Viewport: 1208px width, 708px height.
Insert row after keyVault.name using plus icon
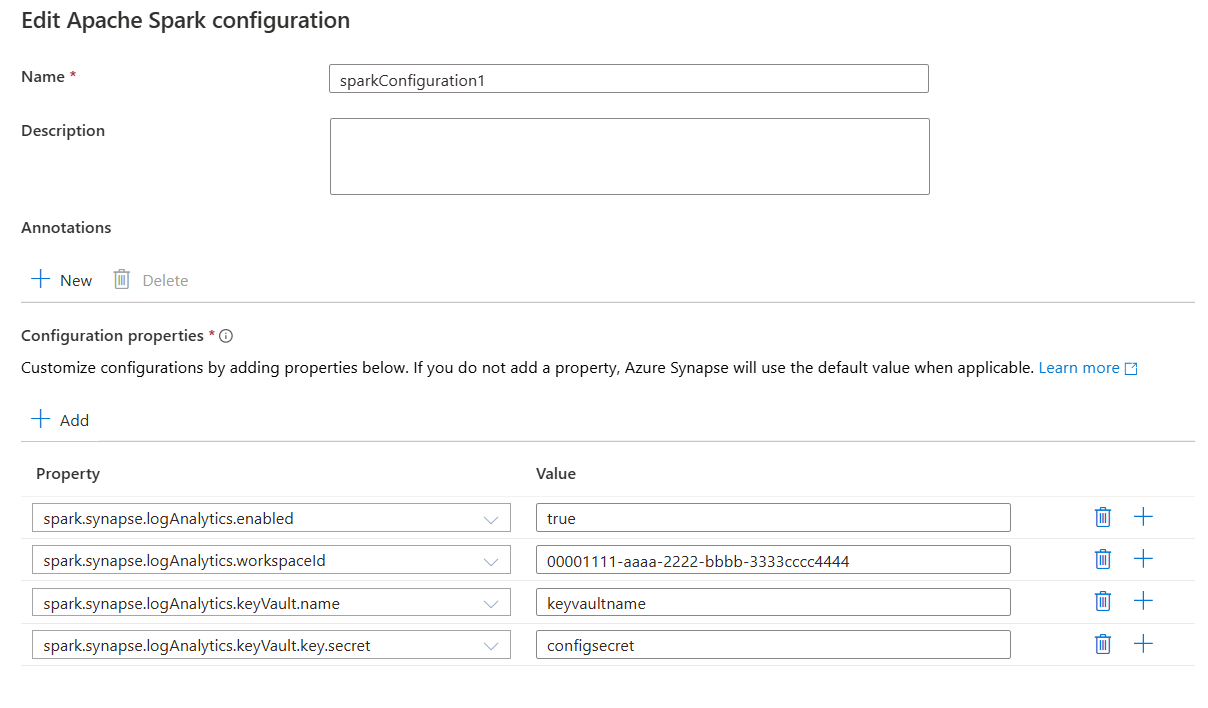[x=1143, y=601]
